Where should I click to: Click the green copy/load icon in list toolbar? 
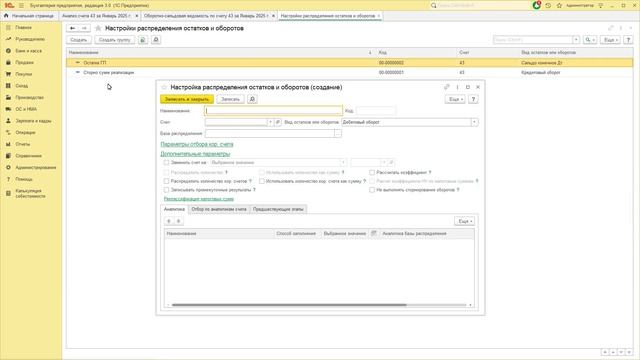point(142,40)
